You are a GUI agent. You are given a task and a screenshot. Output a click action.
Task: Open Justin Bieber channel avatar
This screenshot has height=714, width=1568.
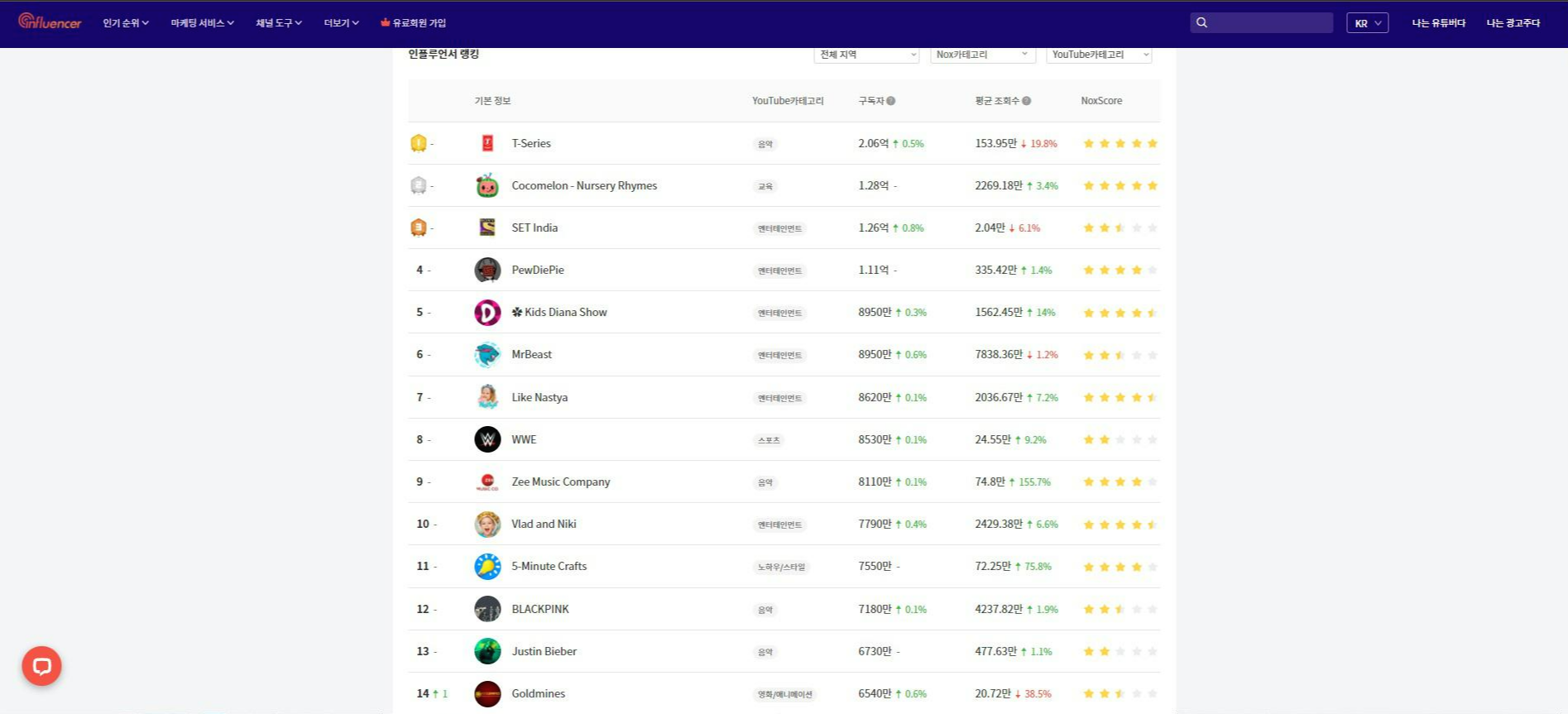[x=487, y=651]
